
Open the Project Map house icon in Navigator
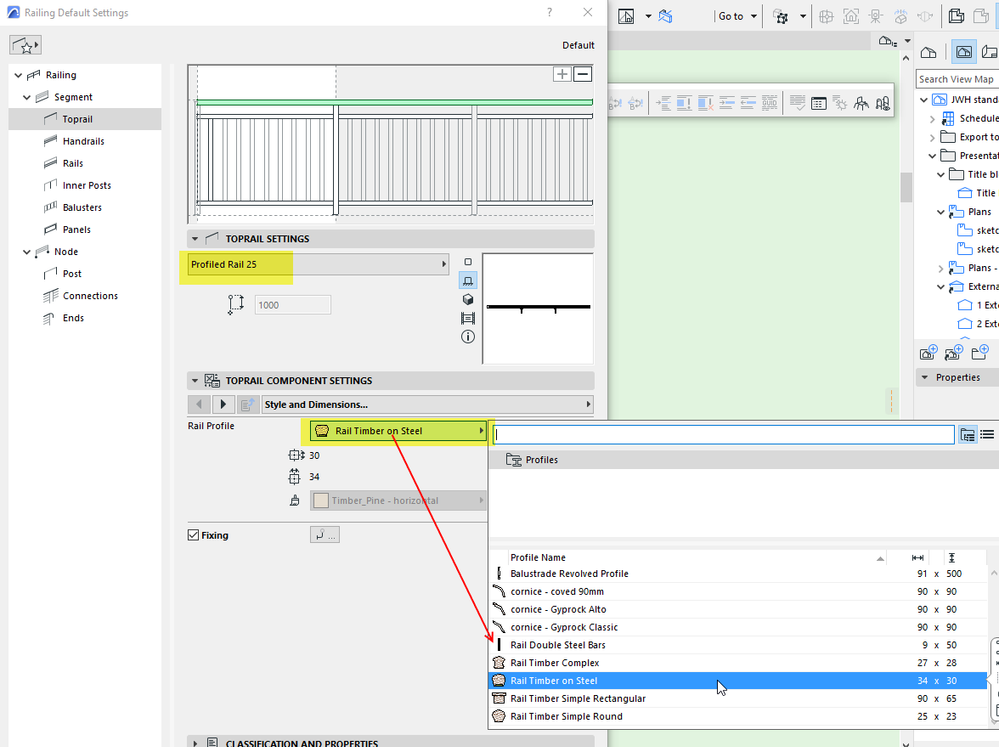928,52
